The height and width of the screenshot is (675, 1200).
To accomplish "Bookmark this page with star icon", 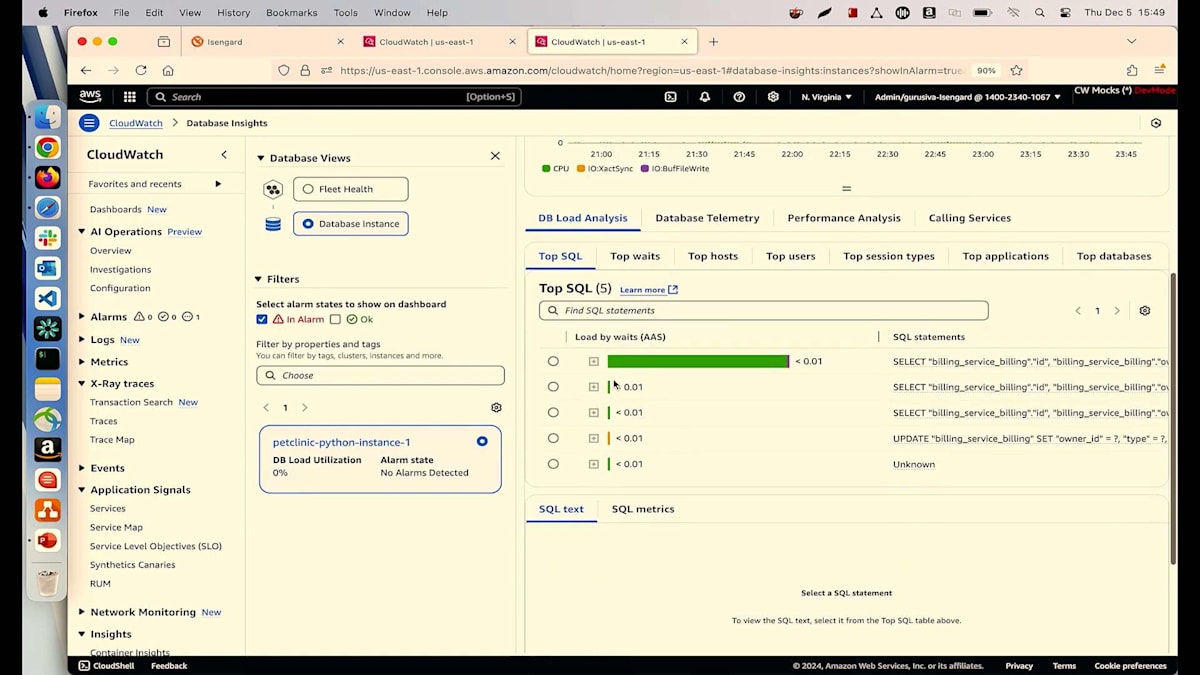I will (x=1016, y=70).
